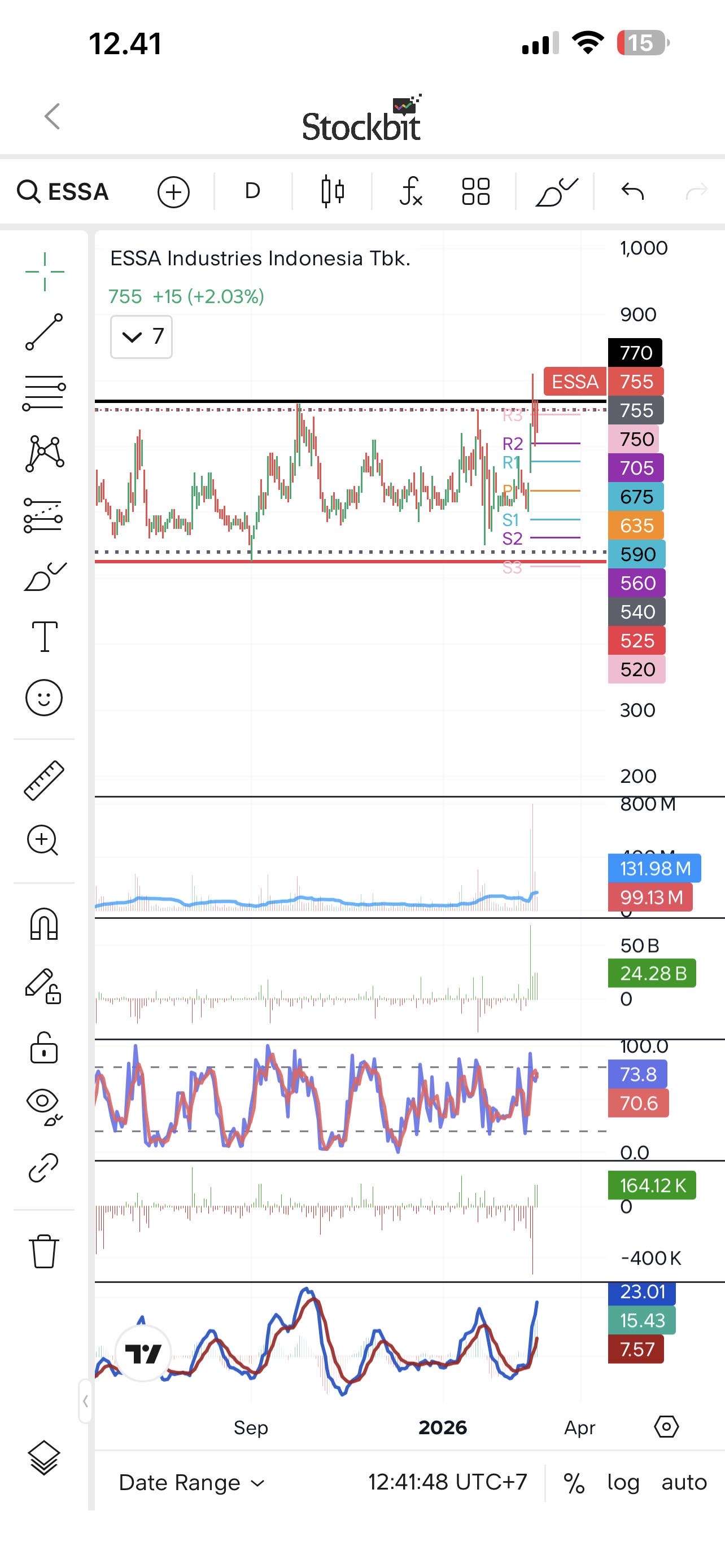Image resolution: width=725 pixels, height=1568 pixels.
Task: Undo the last chart action
Action: coord(632,192)
